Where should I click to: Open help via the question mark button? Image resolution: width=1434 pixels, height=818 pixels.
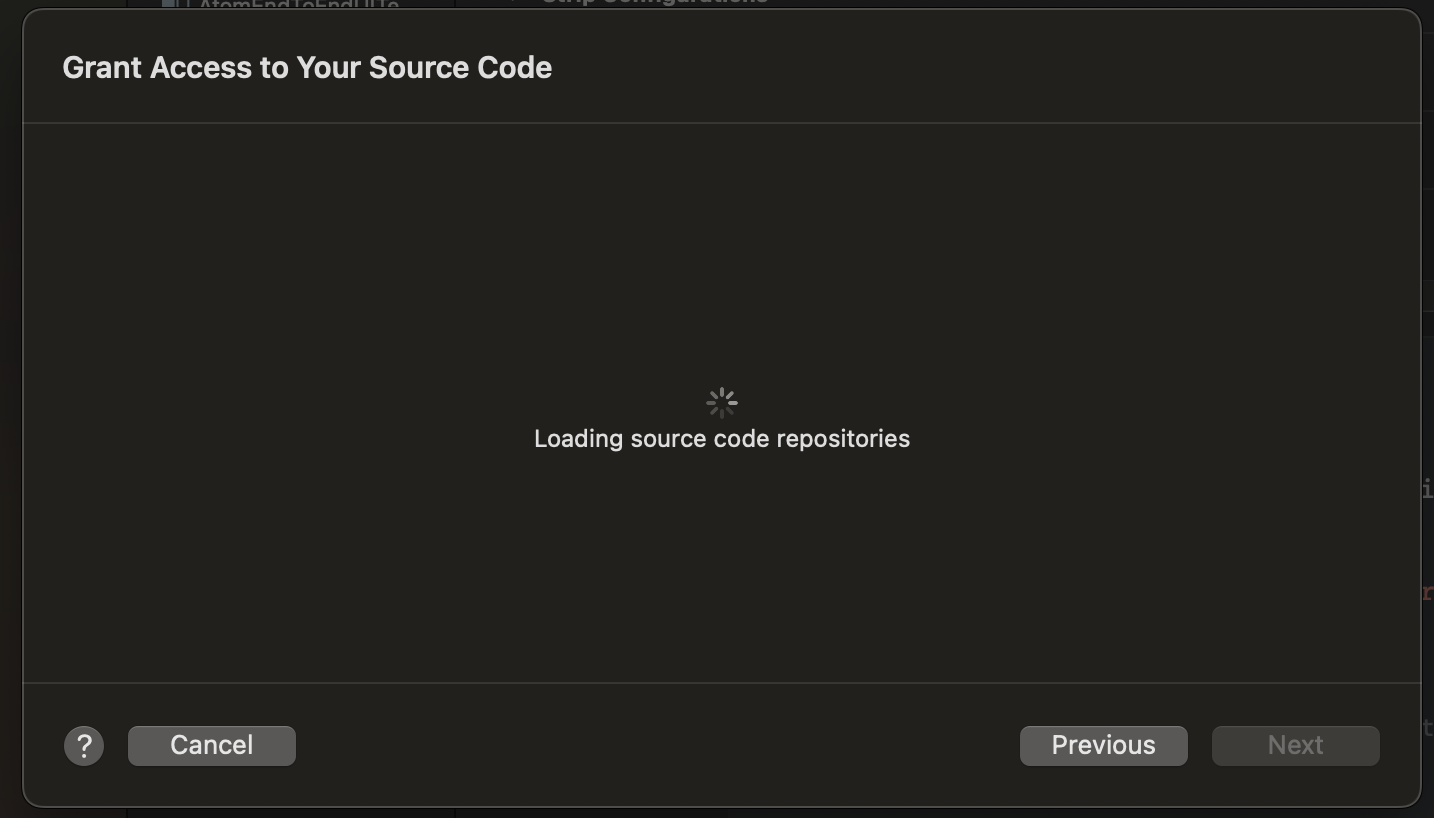point(84,746)
